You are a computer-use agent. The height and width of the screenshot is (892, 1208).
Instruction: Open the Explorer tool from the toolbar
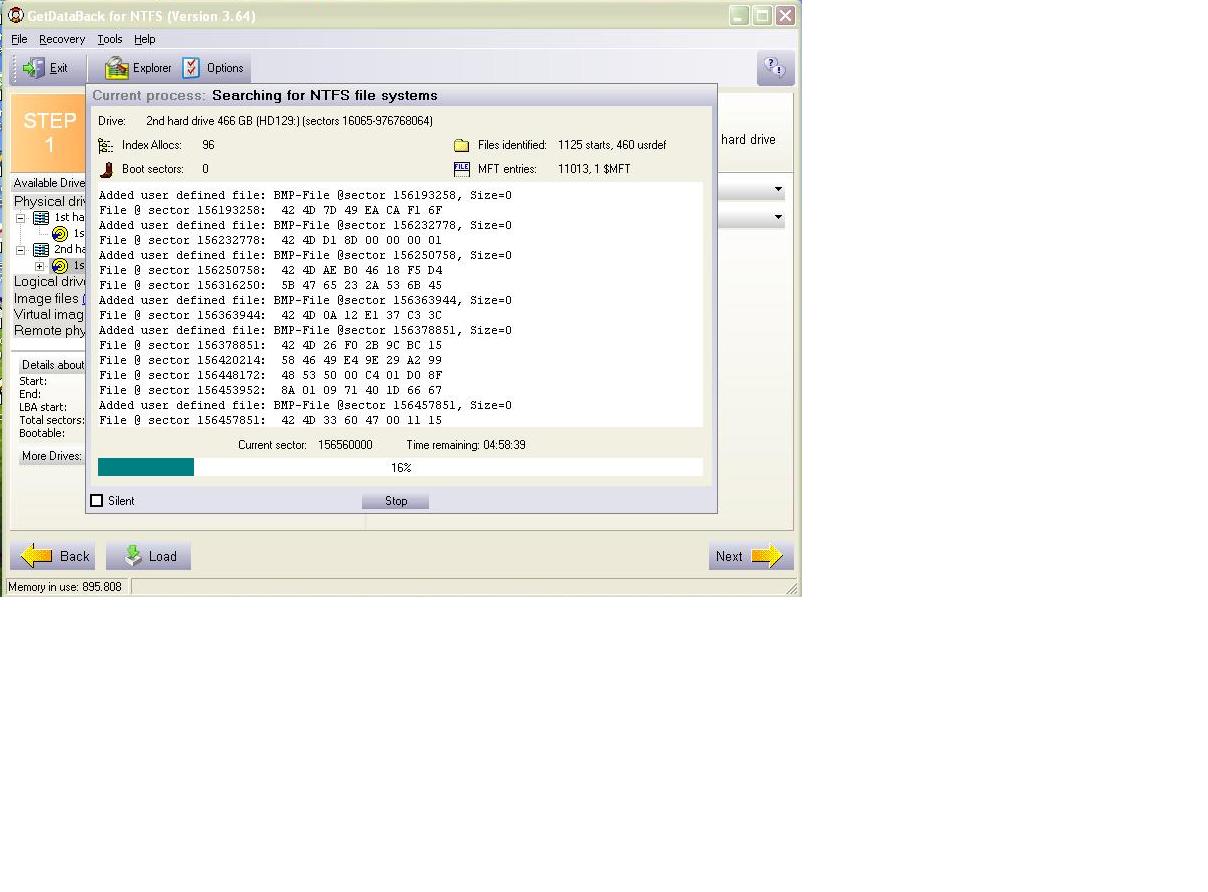point(138,68)
